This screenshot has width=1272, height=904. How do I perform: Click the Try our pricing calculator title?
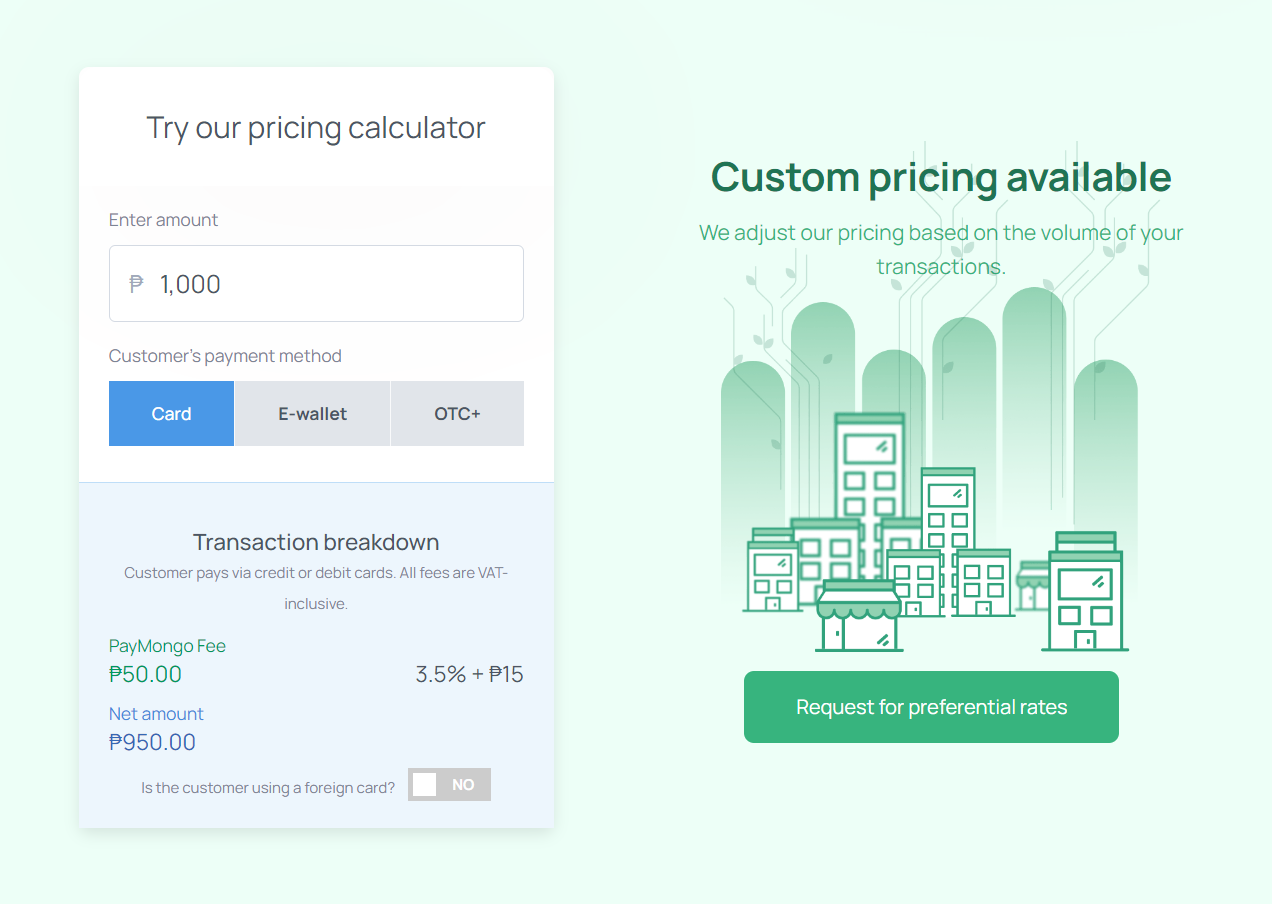pos(316,128)
